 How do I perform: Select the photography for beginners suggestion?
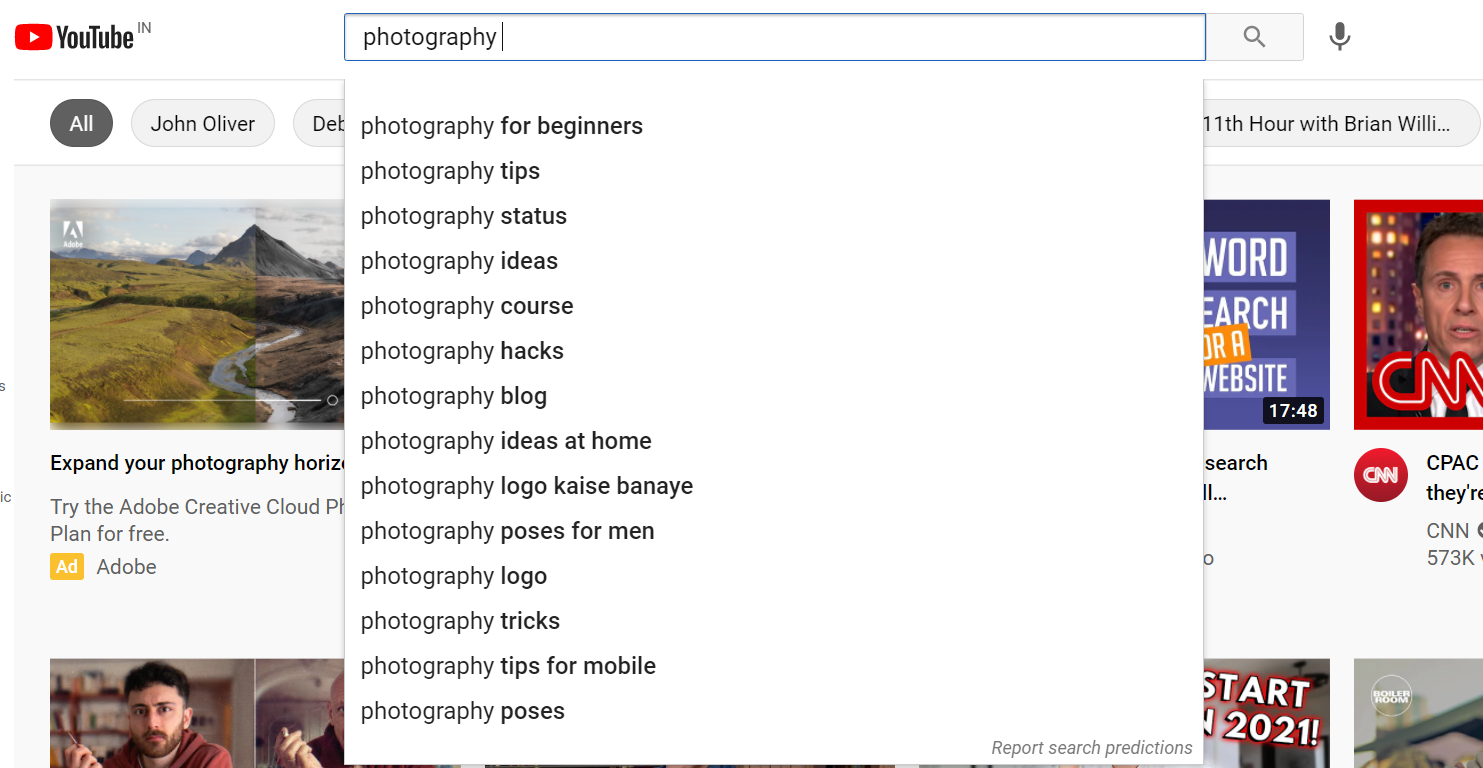501,126
